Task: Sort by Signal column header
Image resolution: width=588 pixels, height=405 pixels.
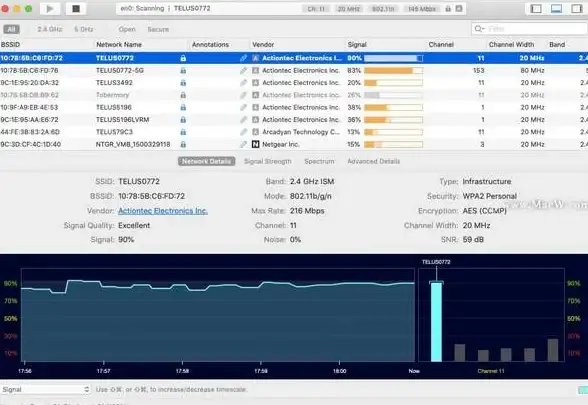Action: (357, 45)
